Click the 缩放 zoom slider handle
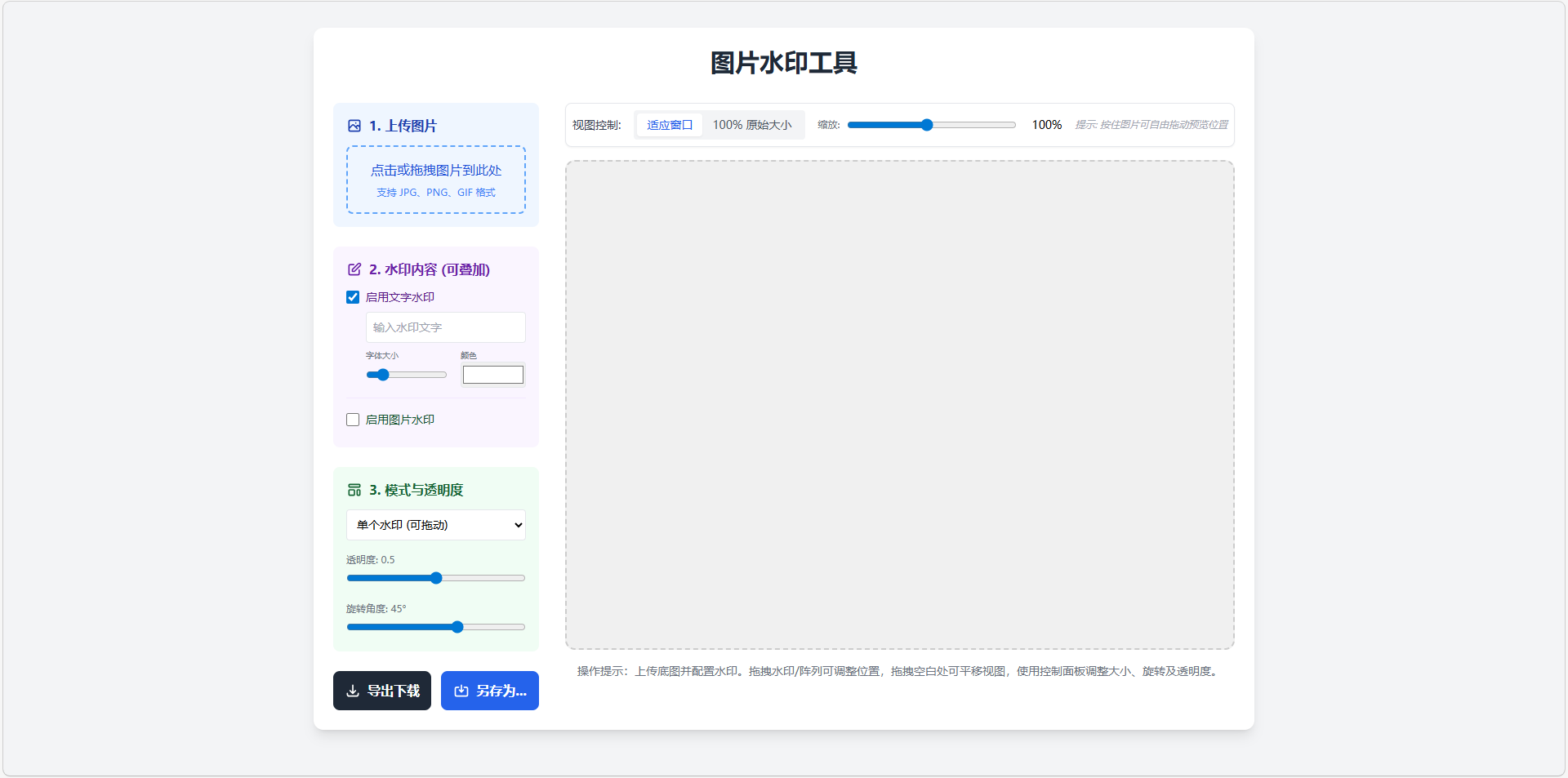The height and width of the screenshot is (778, 1568). [x=926, y=124]
